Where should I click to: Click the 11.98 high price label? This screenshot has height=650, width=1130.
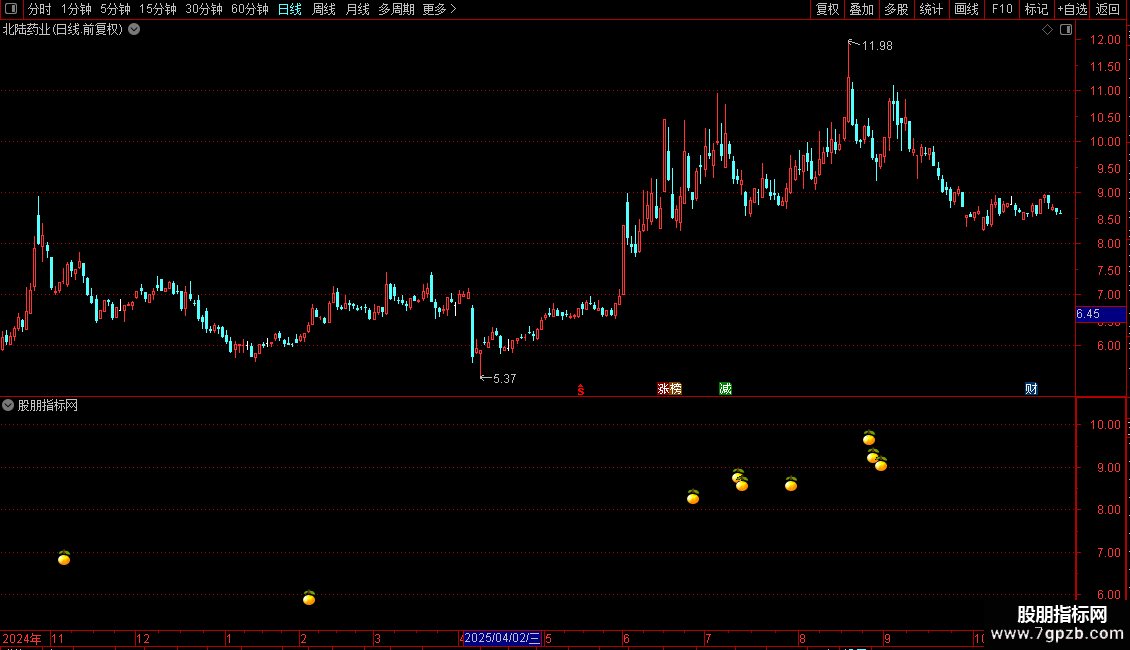click(877, 46)
